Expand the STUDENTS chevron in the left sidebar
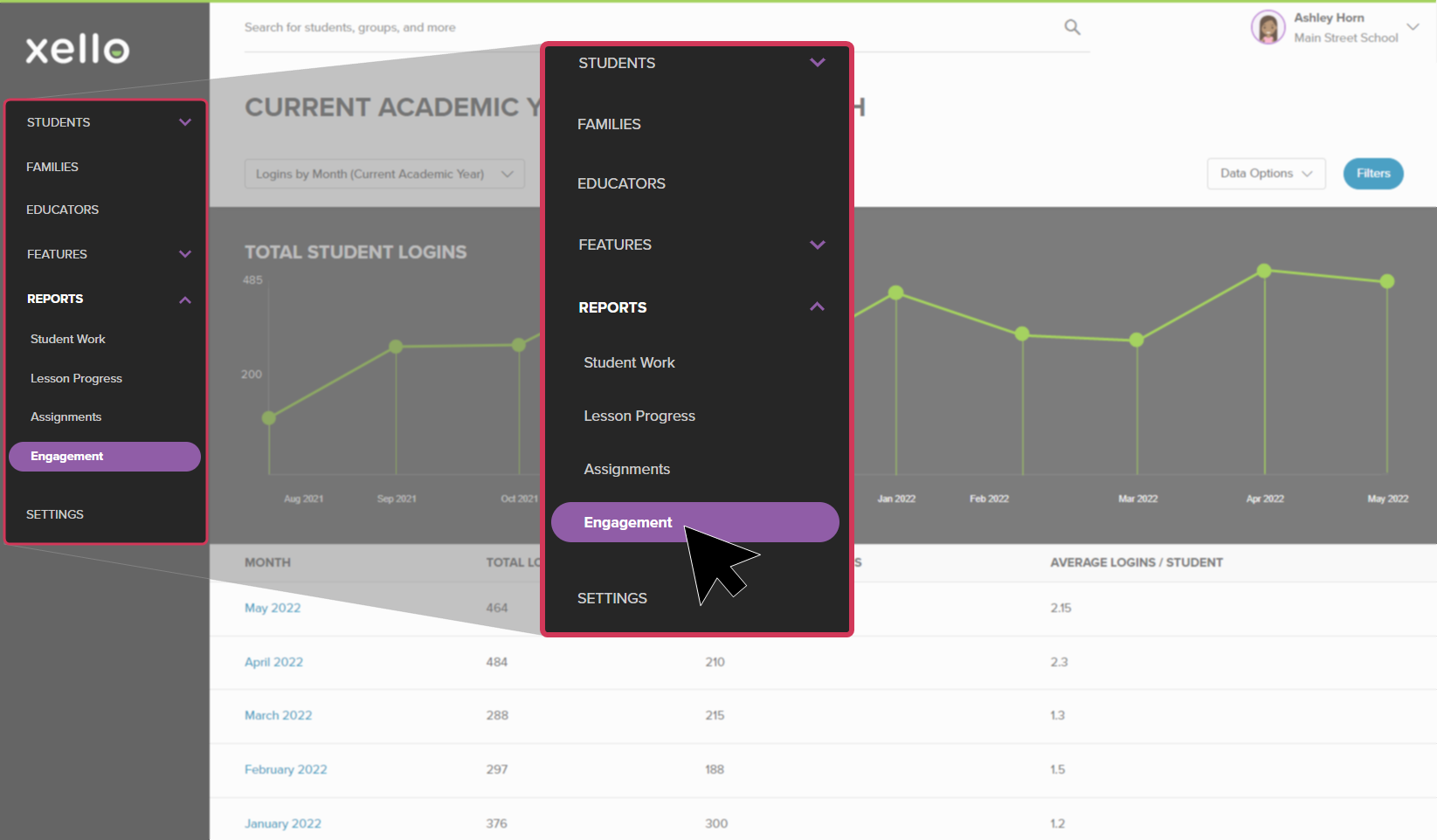 (185, 122)
